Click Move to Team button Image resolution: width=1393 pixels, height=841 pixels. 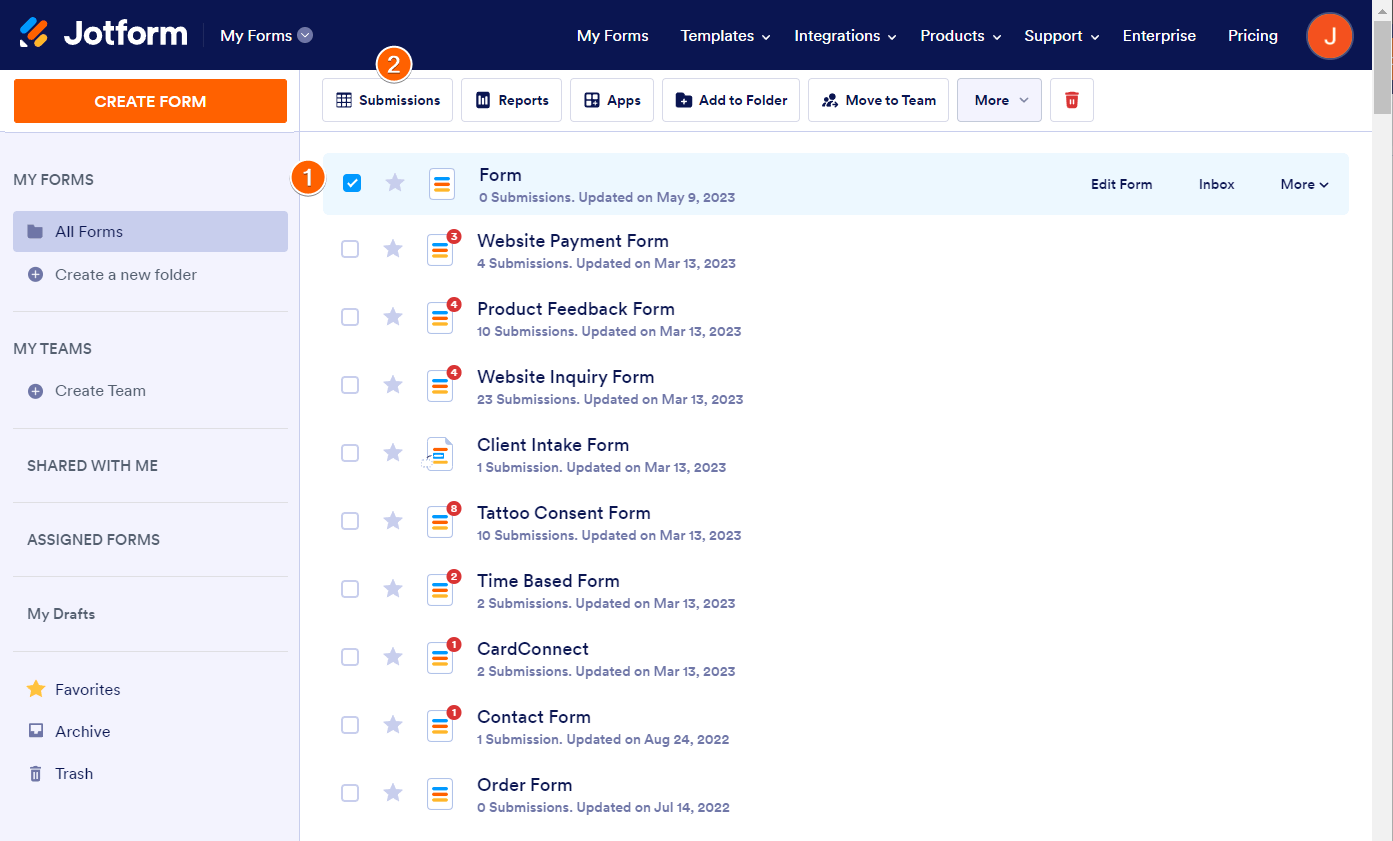(x=878, y=100)
